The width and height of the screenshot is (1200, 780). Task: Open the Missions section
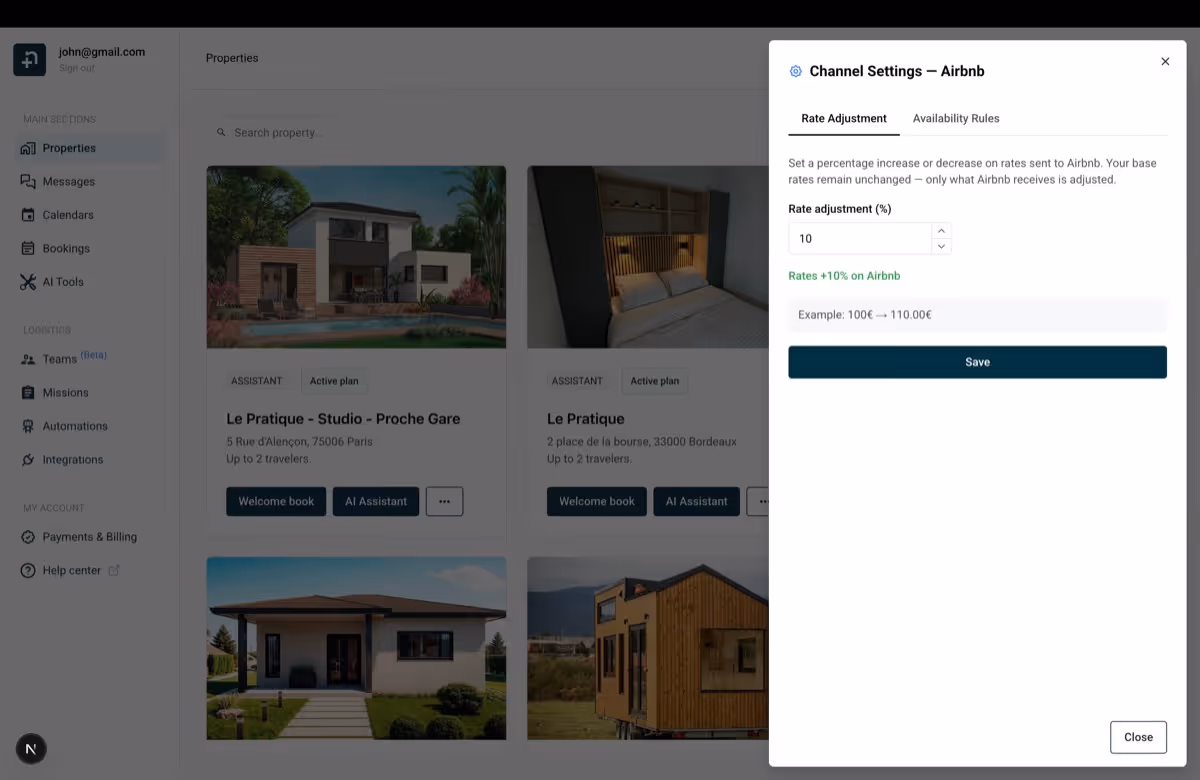[64, 392]
